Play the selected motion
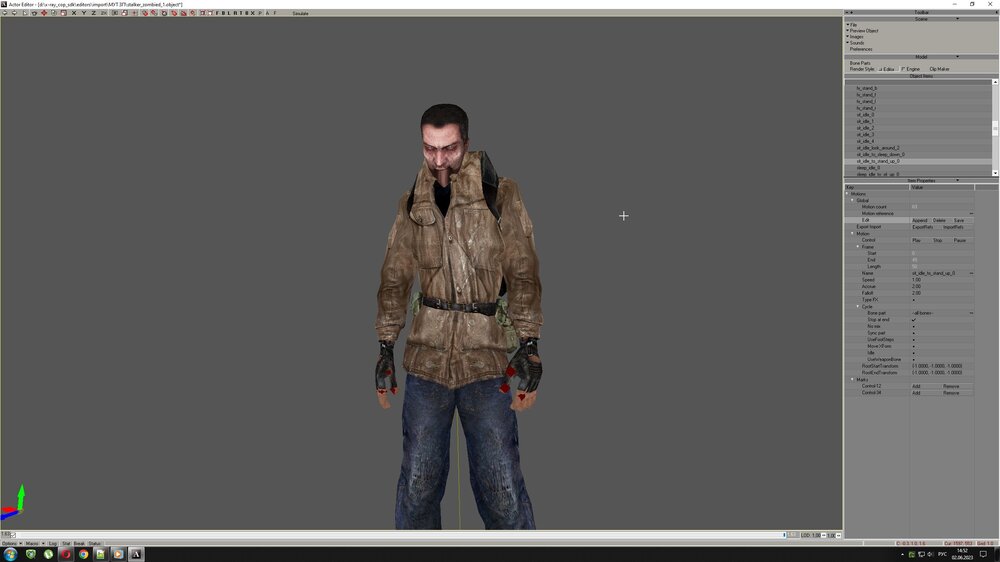 916,240
